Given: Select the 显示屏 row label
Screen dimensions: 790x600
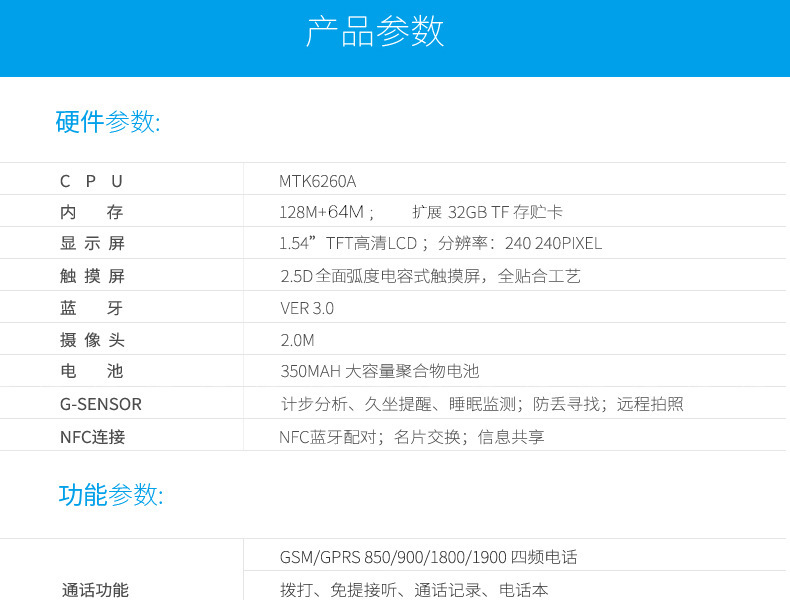Looking at the screenshot, I should (92, 243).
